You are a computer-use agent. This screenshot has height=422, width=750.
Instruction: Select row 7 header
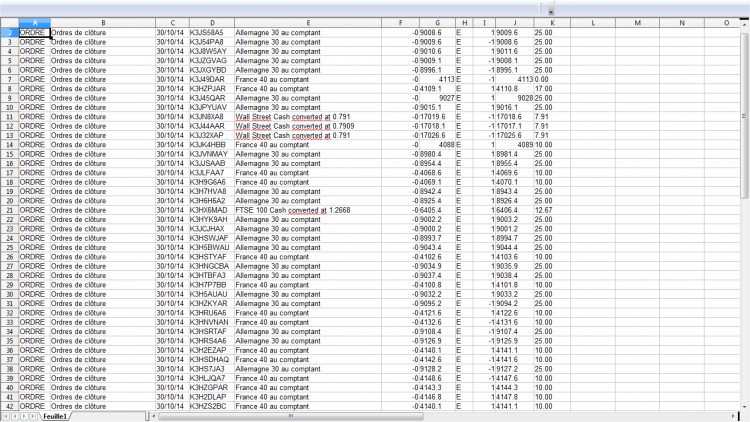[10, 79]
